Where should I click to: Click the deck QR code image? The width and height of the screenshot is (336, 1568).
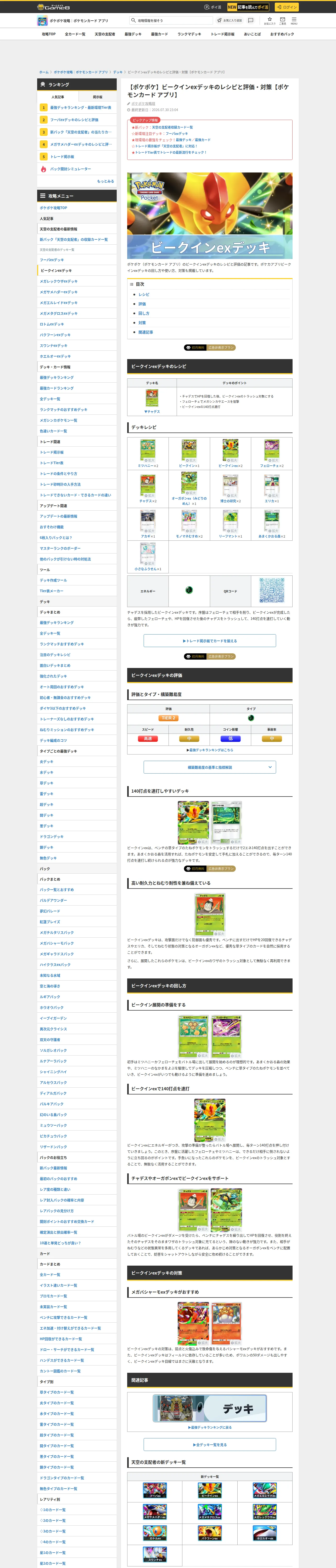click(x=271, y=590)
